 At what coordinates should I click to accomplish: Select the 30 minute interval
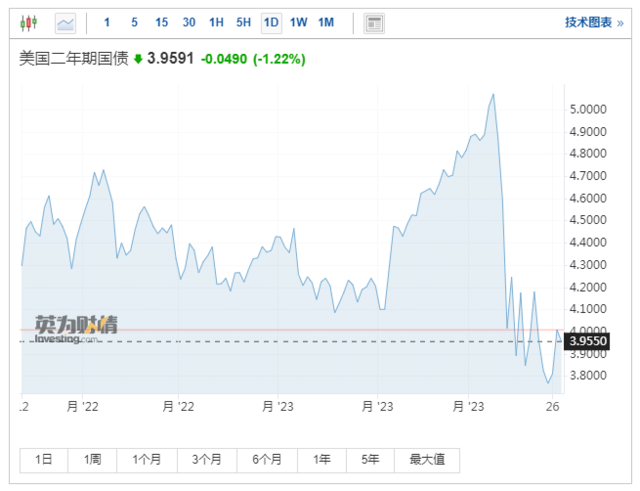tap(189, 22)
